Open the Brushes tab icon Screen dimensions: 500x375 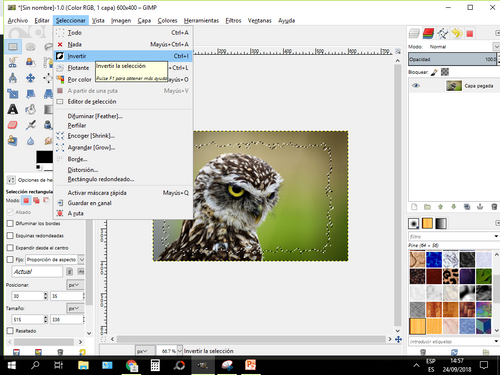point(414,223)
